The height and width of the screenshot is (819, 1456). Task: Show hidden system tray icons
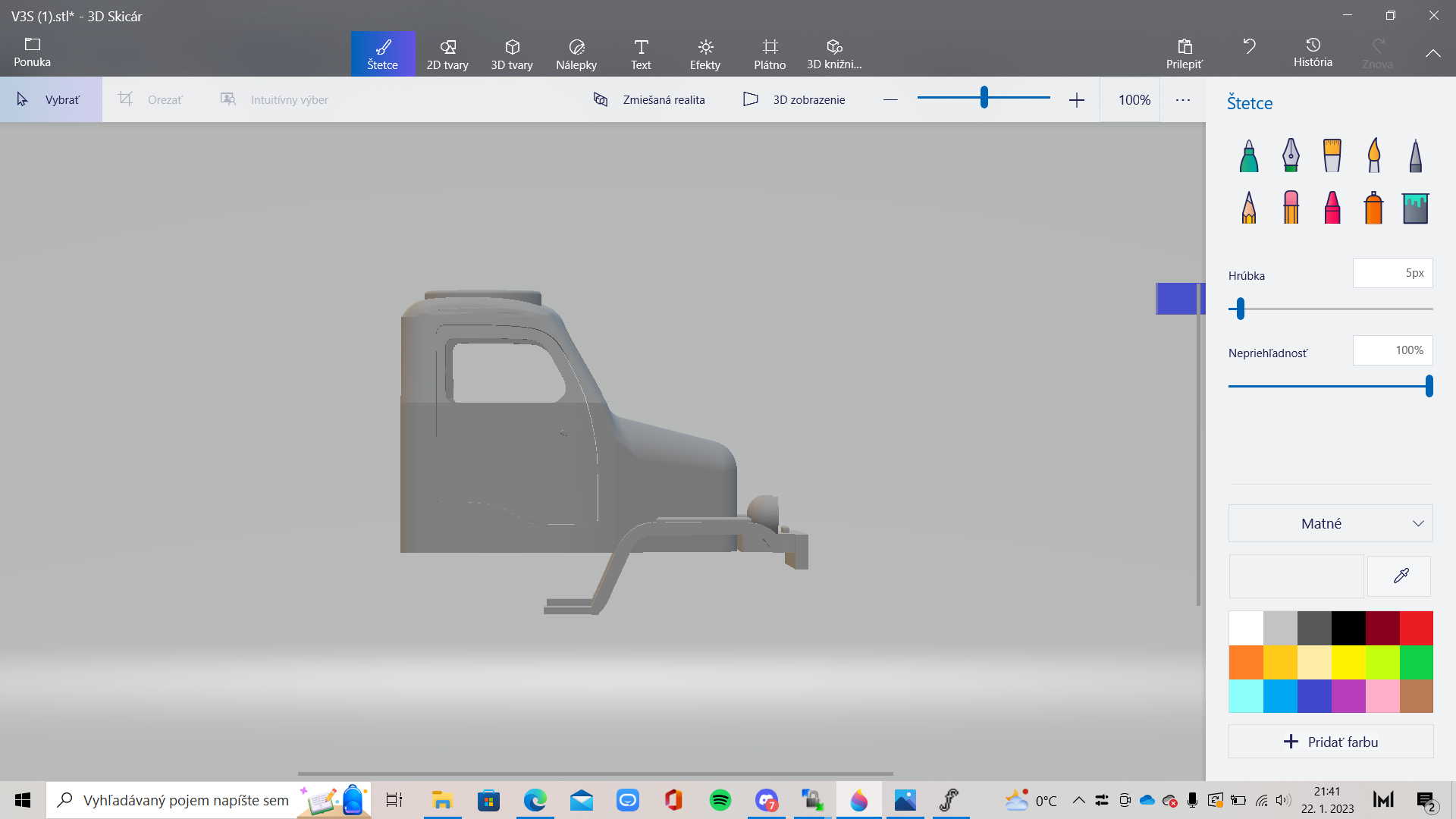(x=1078, y=800)
